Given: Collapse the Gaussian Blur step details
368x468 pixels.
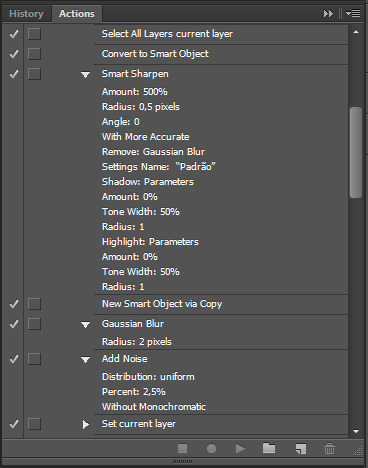Looking at the screenshot, I should 86,325.
